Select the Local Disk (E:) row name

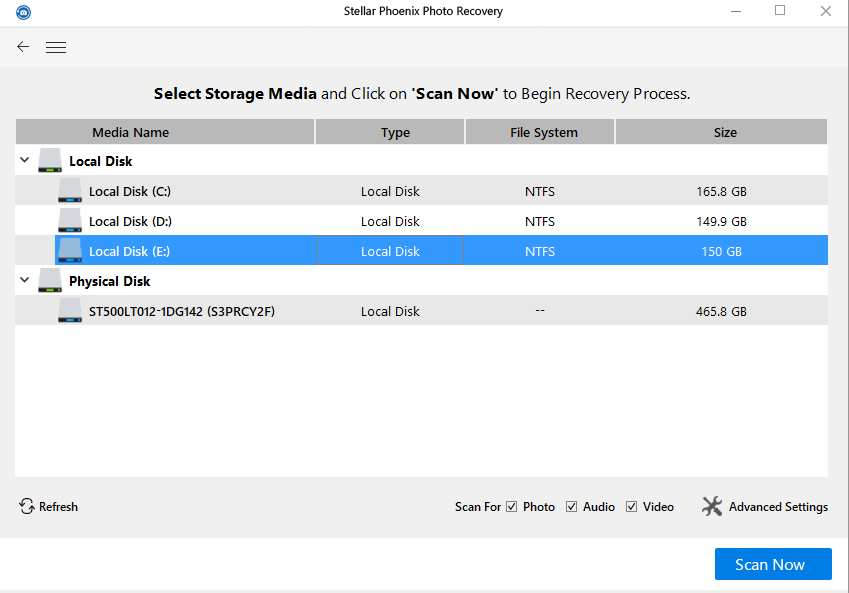click(129, 251)
